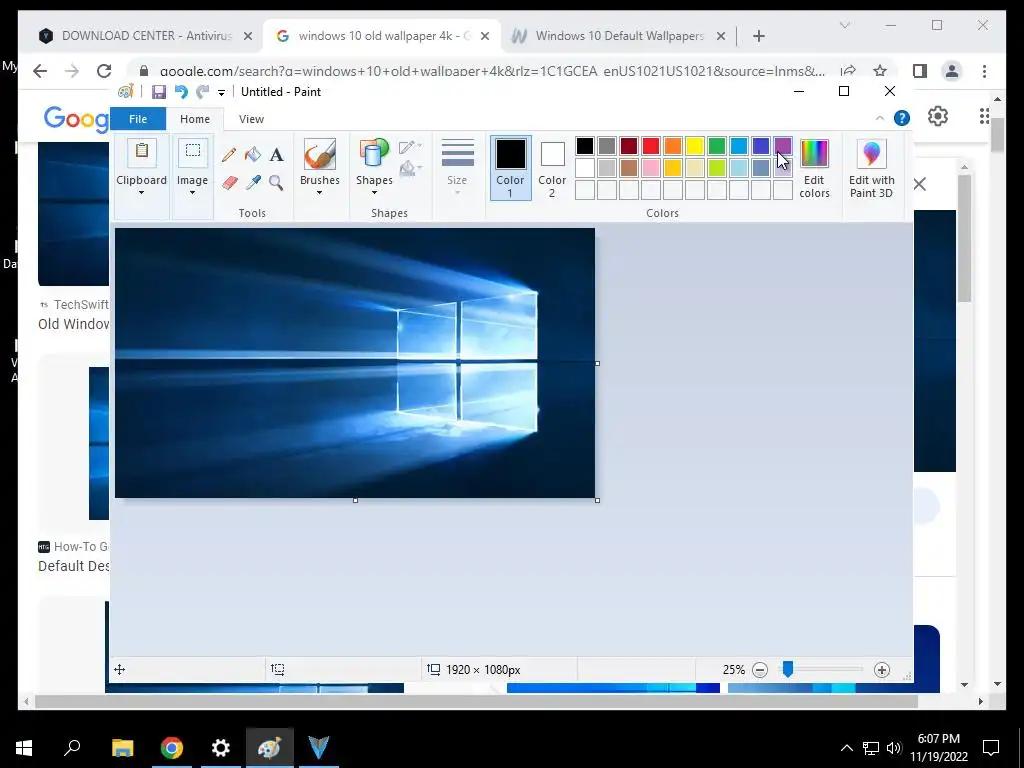Pick the Color picker eyedropper tool
Image resolution: width=1024 pixels, height=768 pixels.
pos(253,183)
